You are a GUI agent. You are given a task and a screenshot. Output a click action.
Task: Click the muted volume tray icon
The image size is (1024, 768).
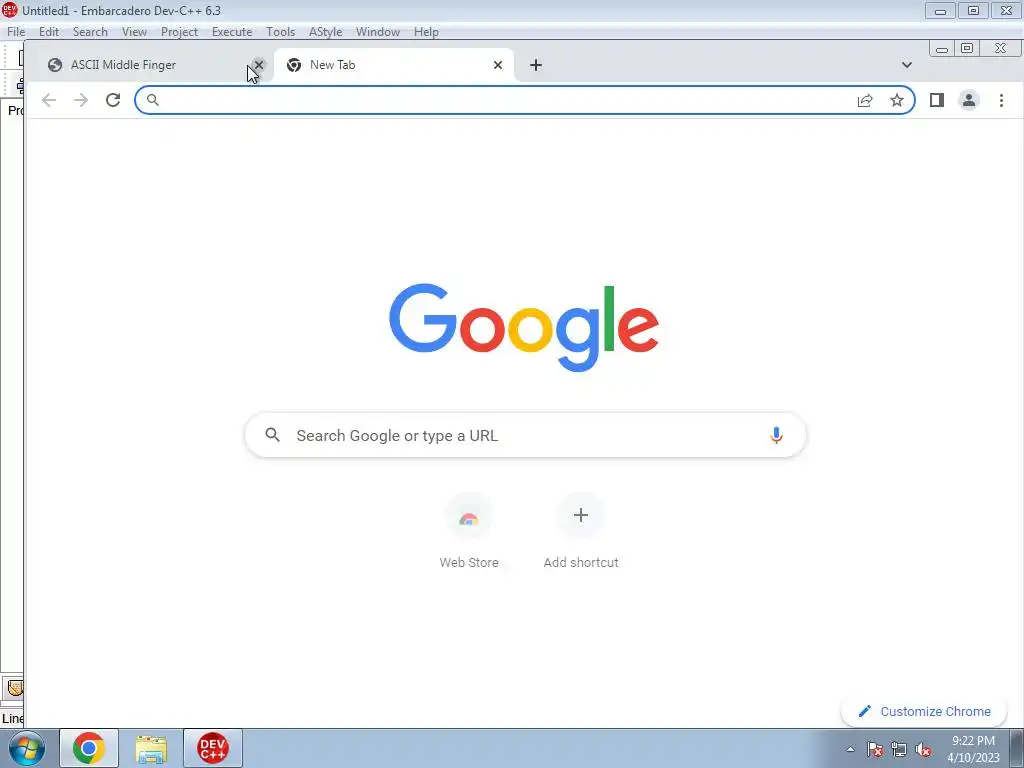pyautogui.click(x=923, y=749)
